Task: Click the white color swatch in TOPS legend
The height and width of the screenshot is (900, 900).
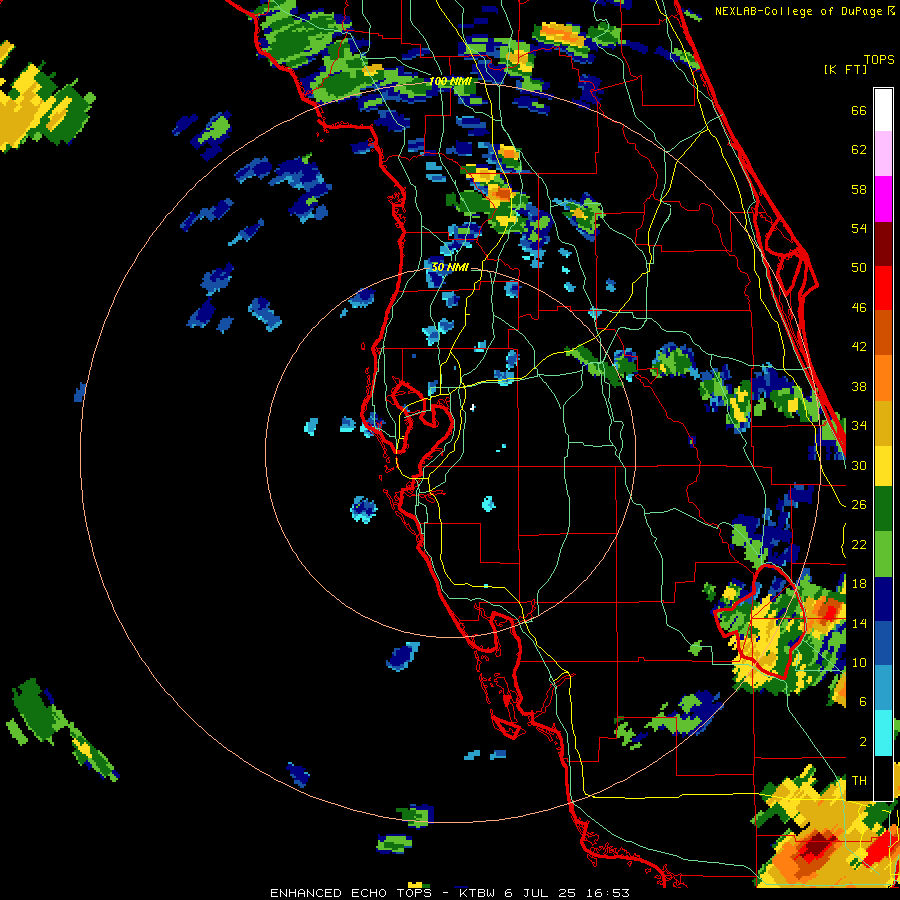Action: pyautogui.click(x=883, y=110)
